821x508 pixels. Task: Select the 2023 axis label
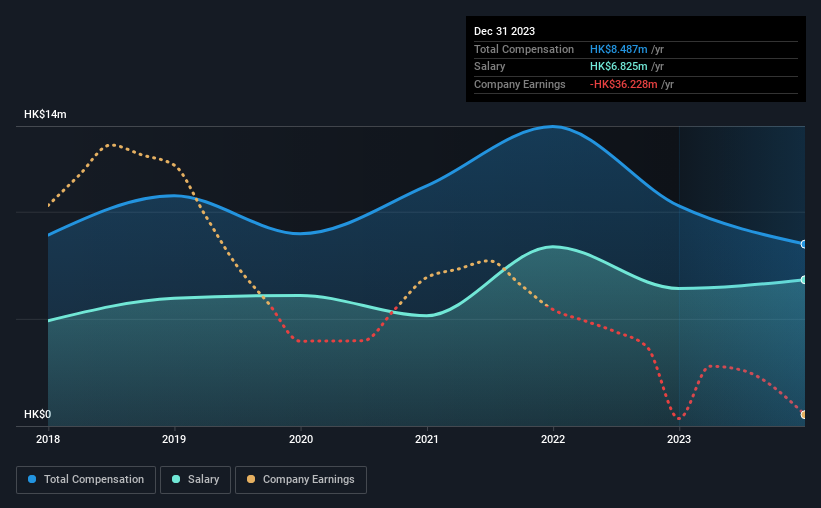pos(679,439)
